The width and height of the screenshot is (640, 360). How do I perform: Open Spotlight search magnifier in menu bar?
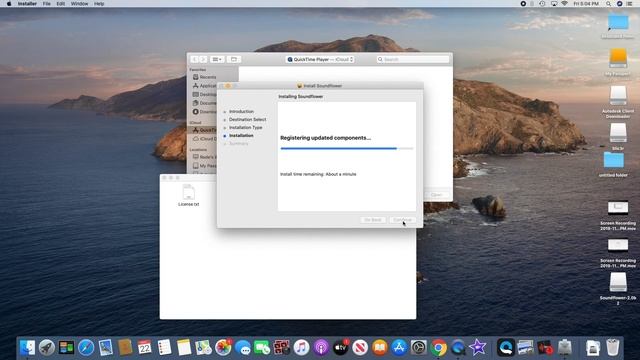608,4
